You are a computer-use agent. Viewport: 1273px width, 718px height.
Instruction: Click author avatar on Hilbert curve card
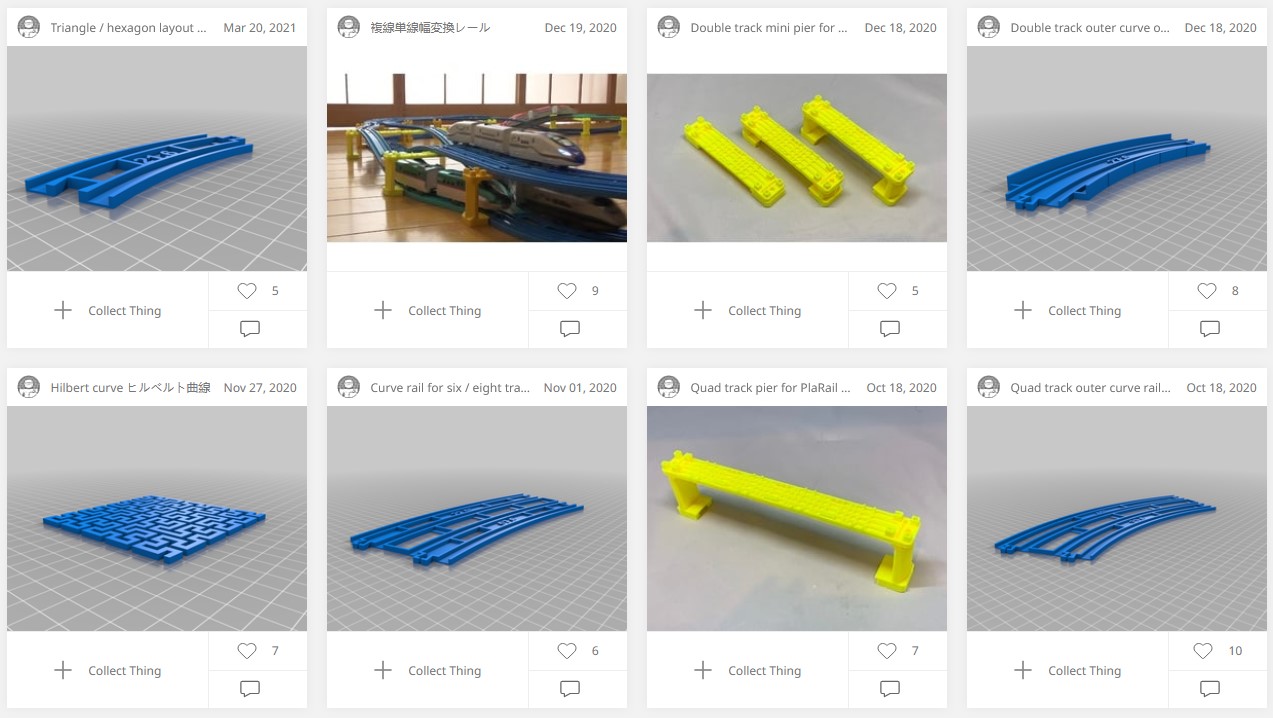click(x=29, y=387)
